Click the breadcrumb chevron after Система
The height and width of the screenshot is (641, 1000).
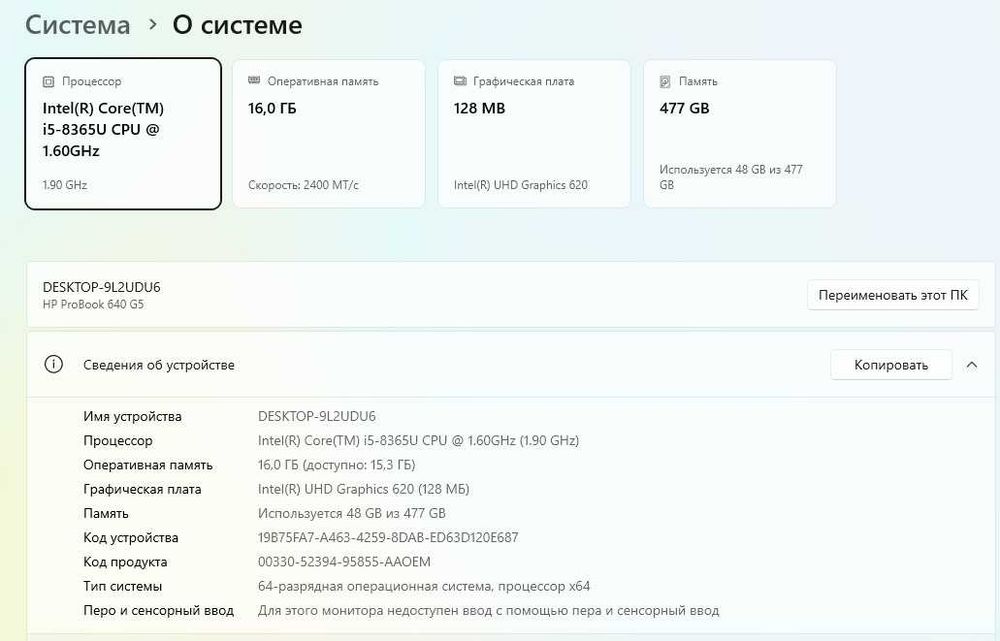pos(152,24)
